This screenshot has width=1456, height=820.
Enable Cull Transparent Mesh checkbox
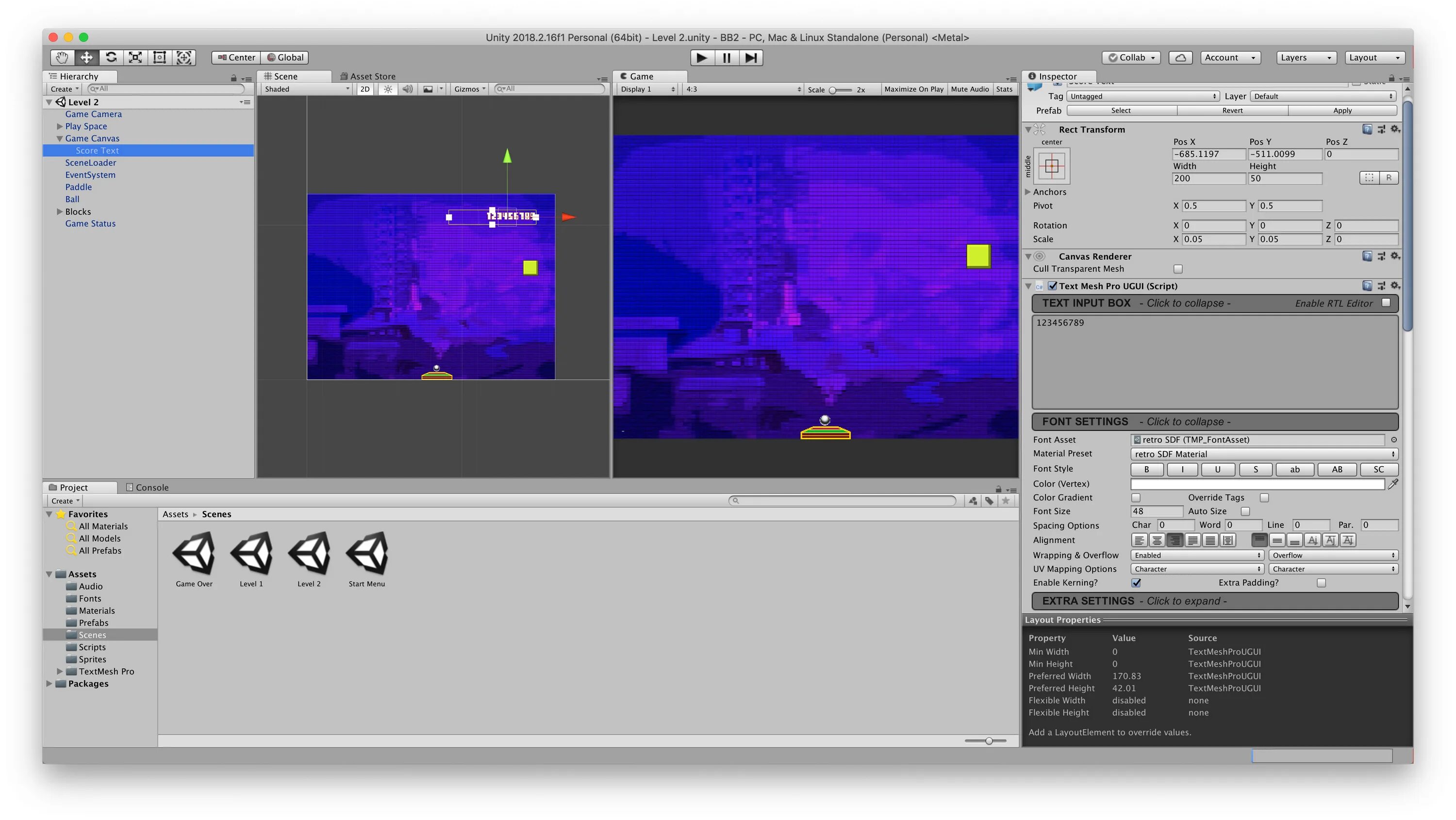point(1178,269)
